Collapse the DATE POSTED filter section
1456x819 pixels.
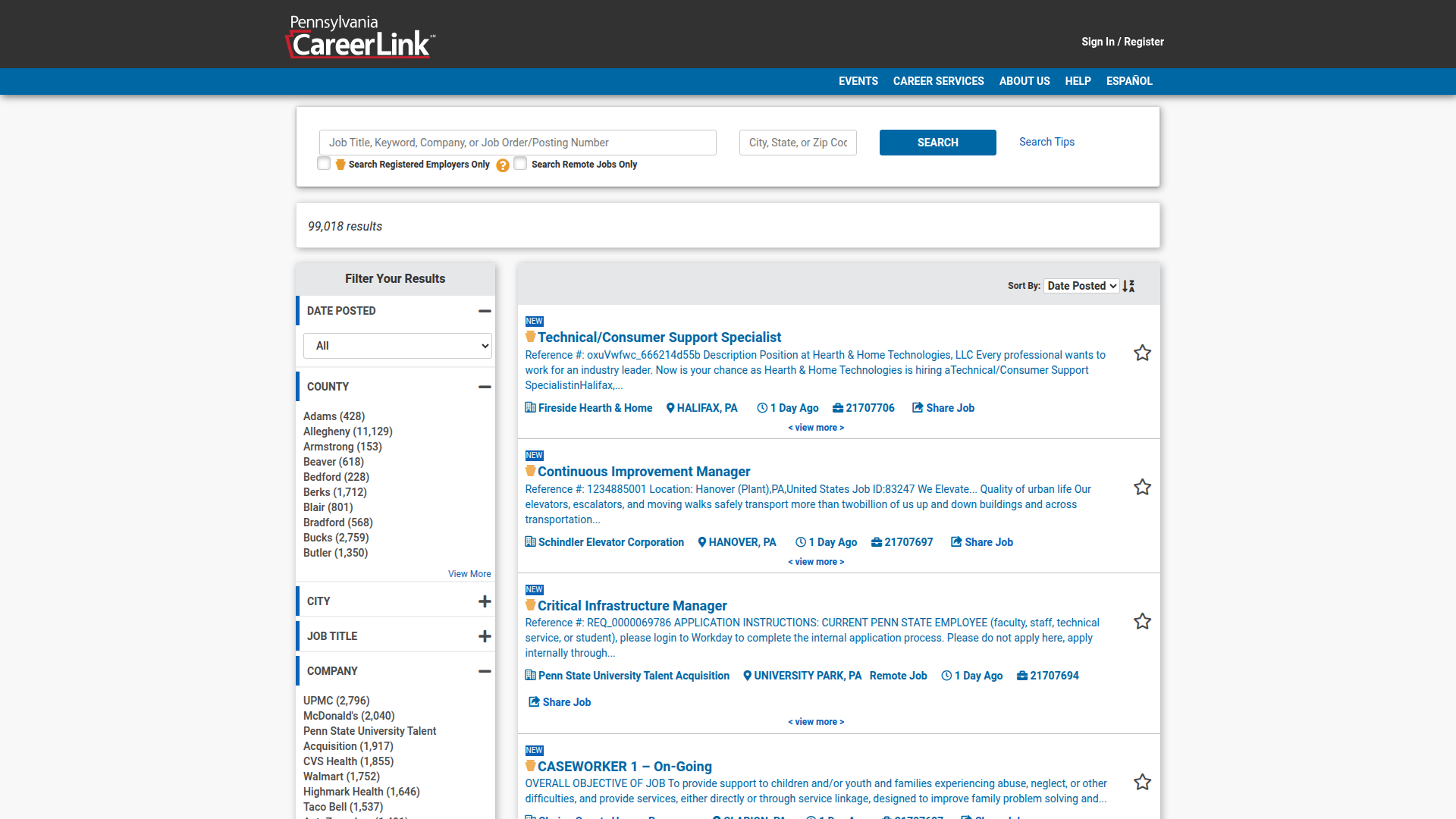point(485,311)
